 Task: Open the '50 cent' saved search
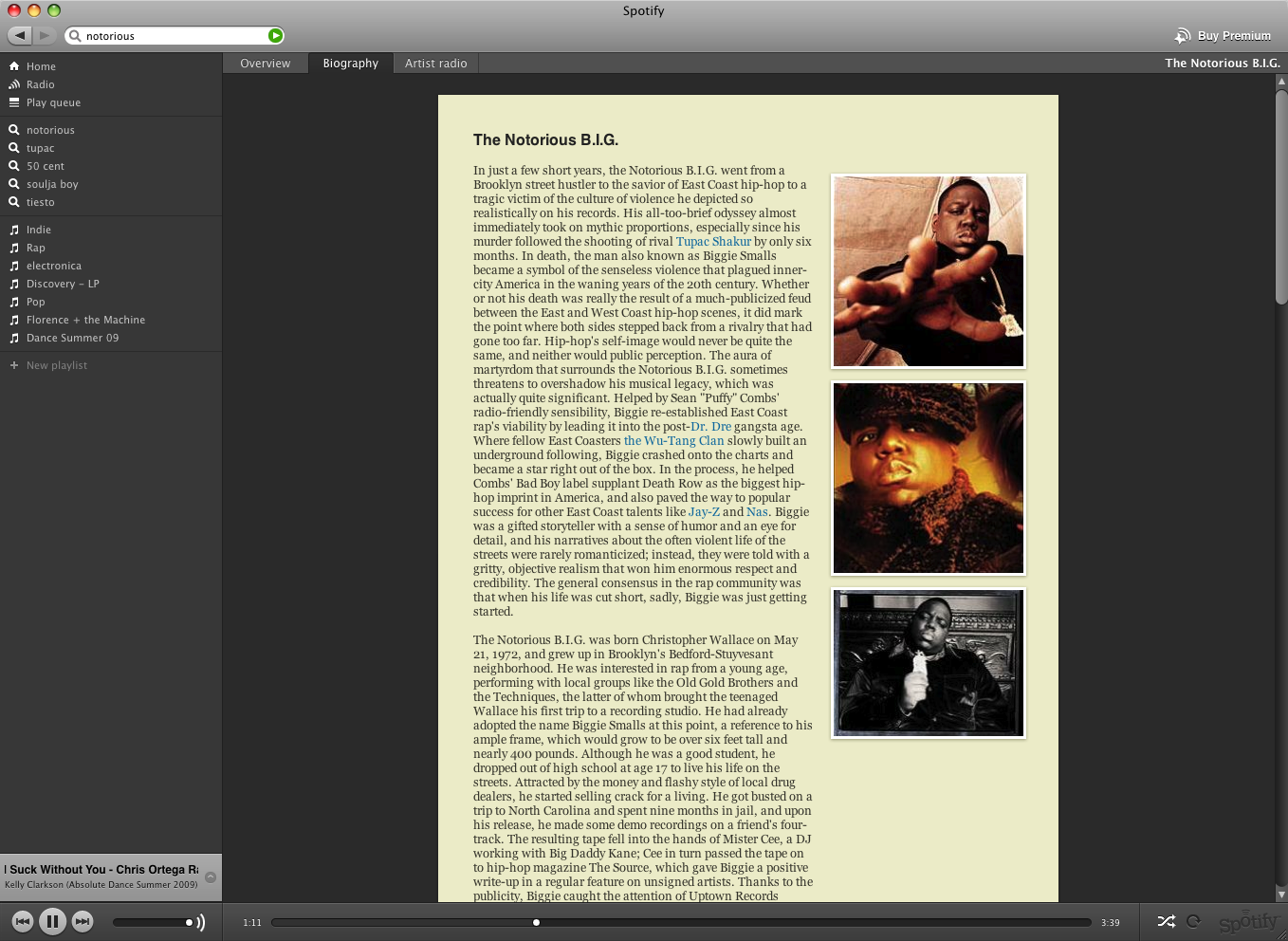pos(111,166)
